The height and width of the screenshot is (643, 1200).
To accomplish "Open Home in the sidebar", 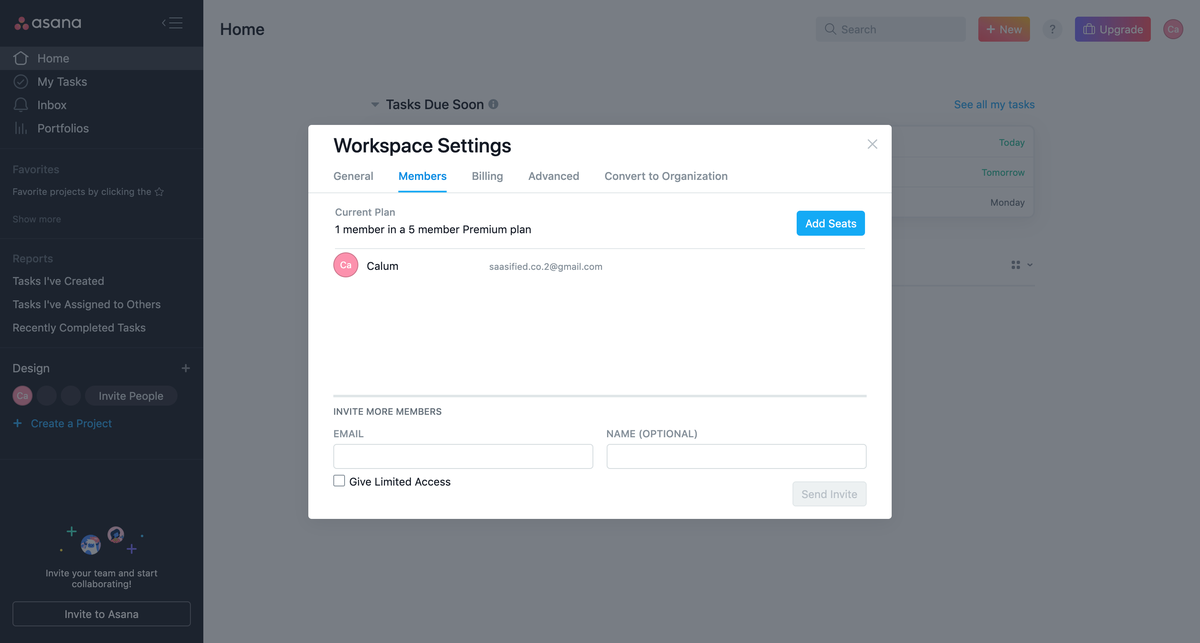I will click(x=101, y=58).
